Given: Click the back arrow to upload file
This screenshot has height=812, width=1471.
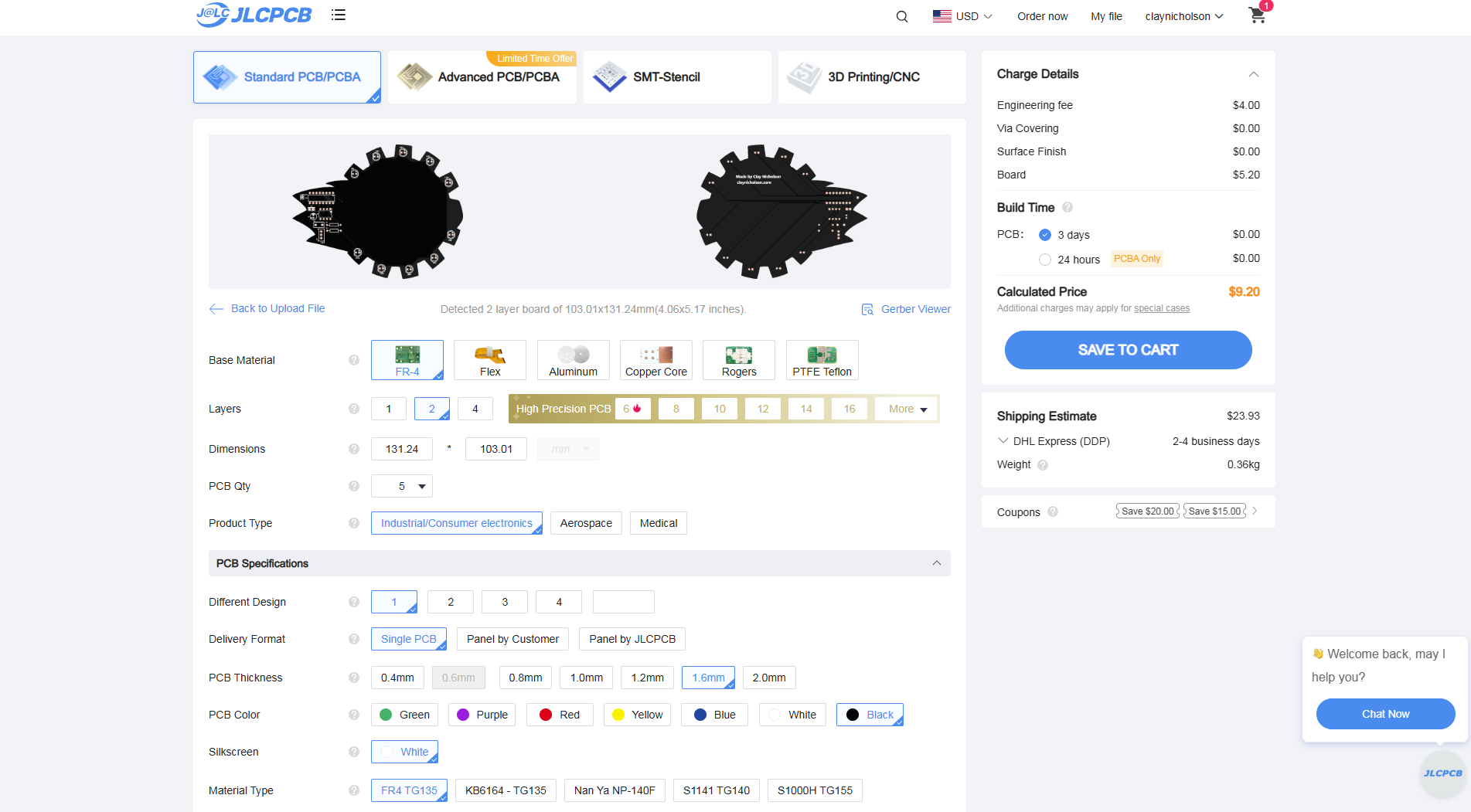Looking at the screenshot, I should 216,308.
